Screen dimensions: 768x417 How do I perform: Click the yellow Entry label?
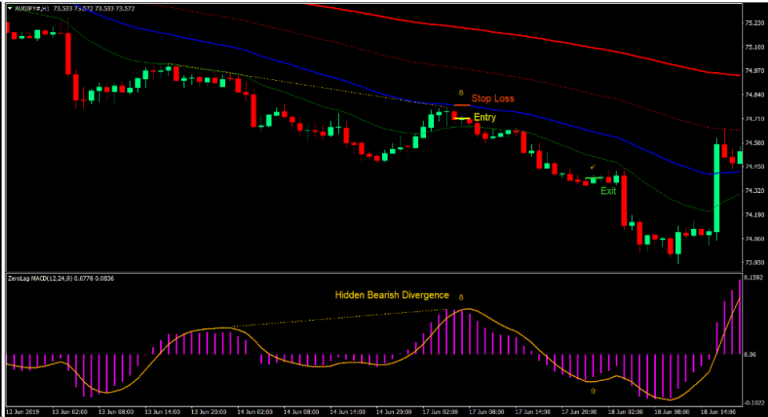coord(485,118)
